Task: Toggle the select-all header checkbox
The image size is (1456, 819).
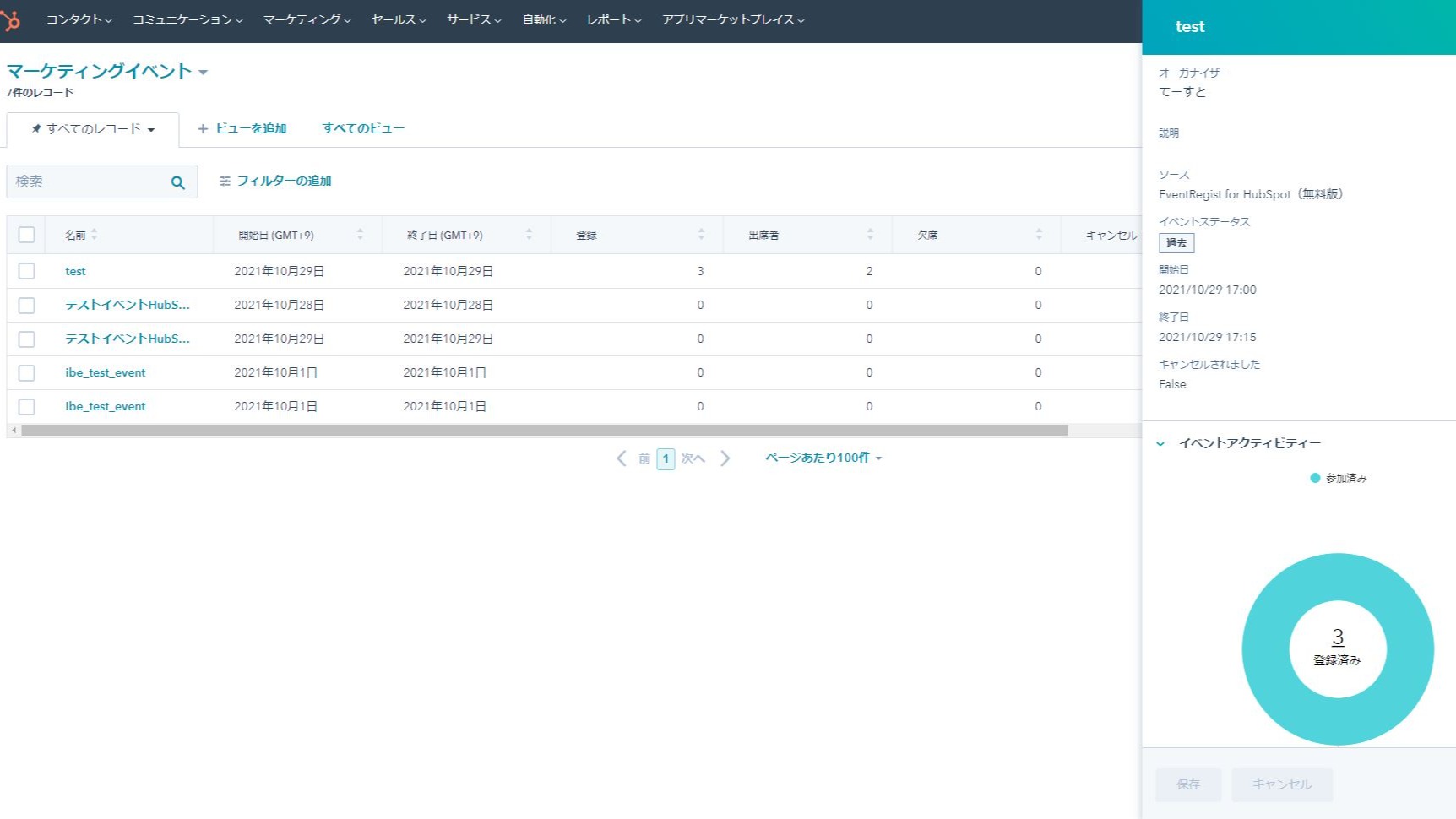Action: tap(27, 235)
